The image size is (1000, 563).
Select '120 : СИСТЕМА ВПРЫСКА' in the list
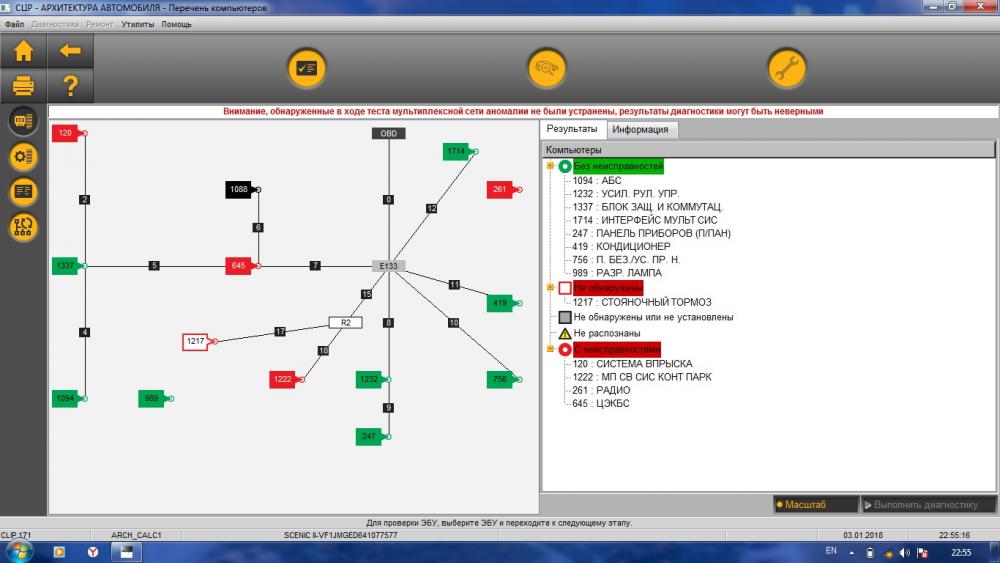coord(632,363)
